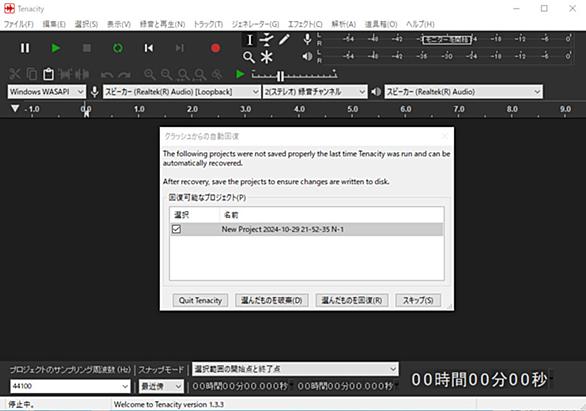Image resolution: width=586 pixels, height=411 pixels.
Task: Skip to start of project
Action: [x=149, y=48]
